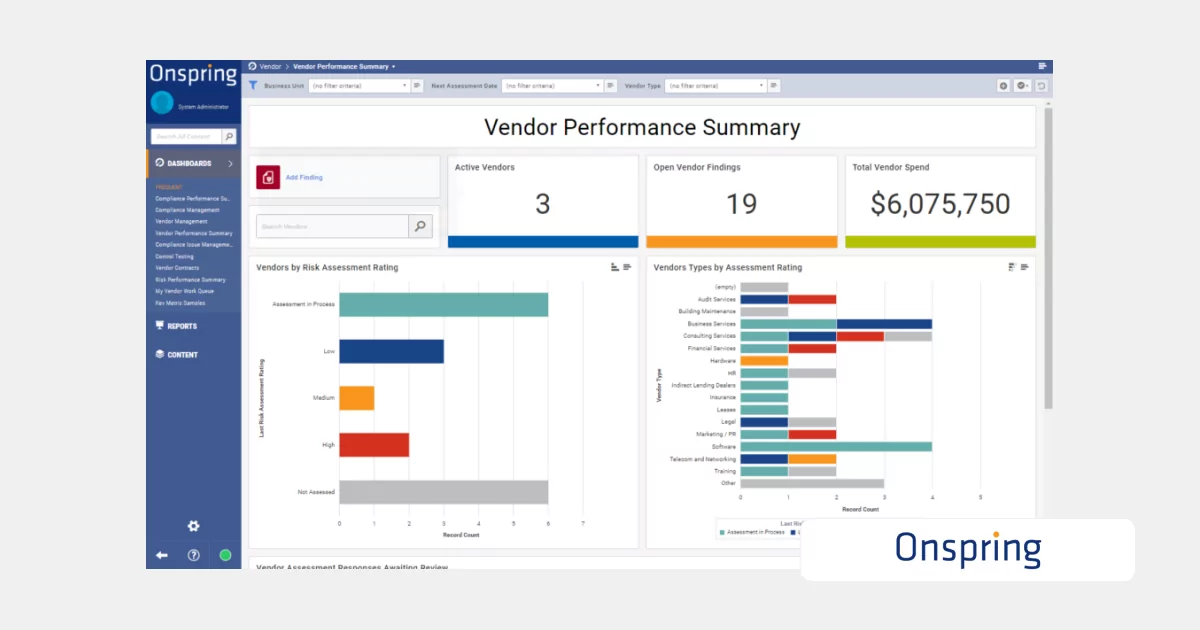
Task: Open the apply filters checkmark dropdown
Action: click(1022, 86)
